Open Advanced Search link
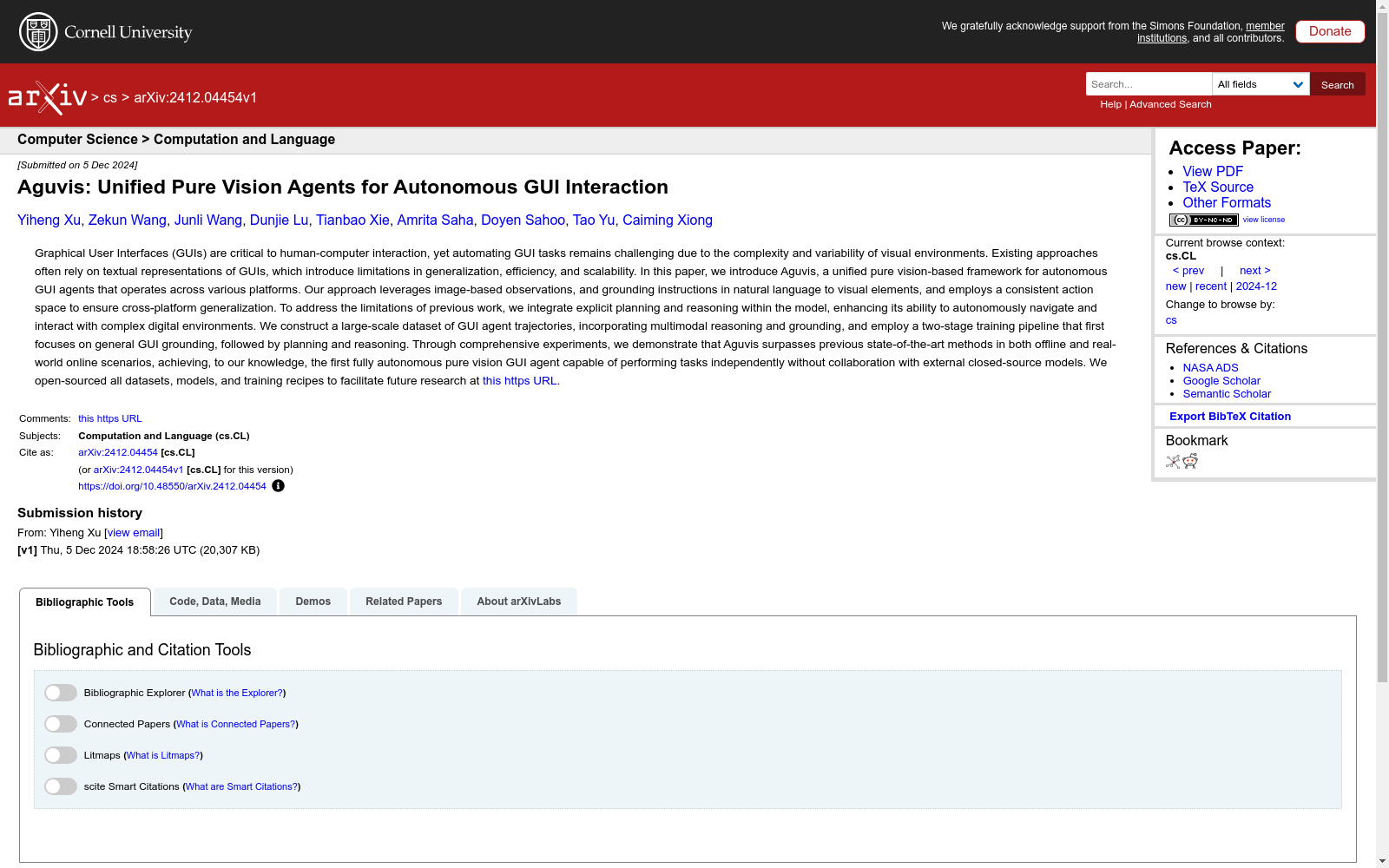The width and height of the screenshot is (1389, 868). [x=1170, y=104]
